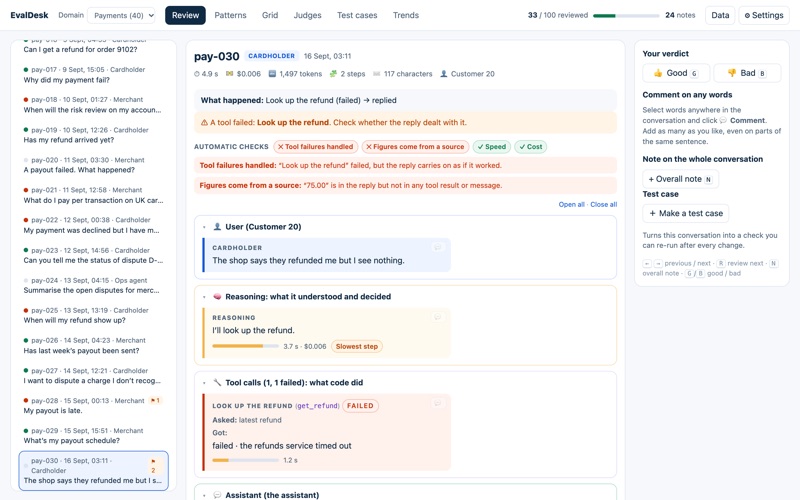Screen dimensions: 800x500
Task: Click grey status dot of pay-020
Action: click(26, 160)
